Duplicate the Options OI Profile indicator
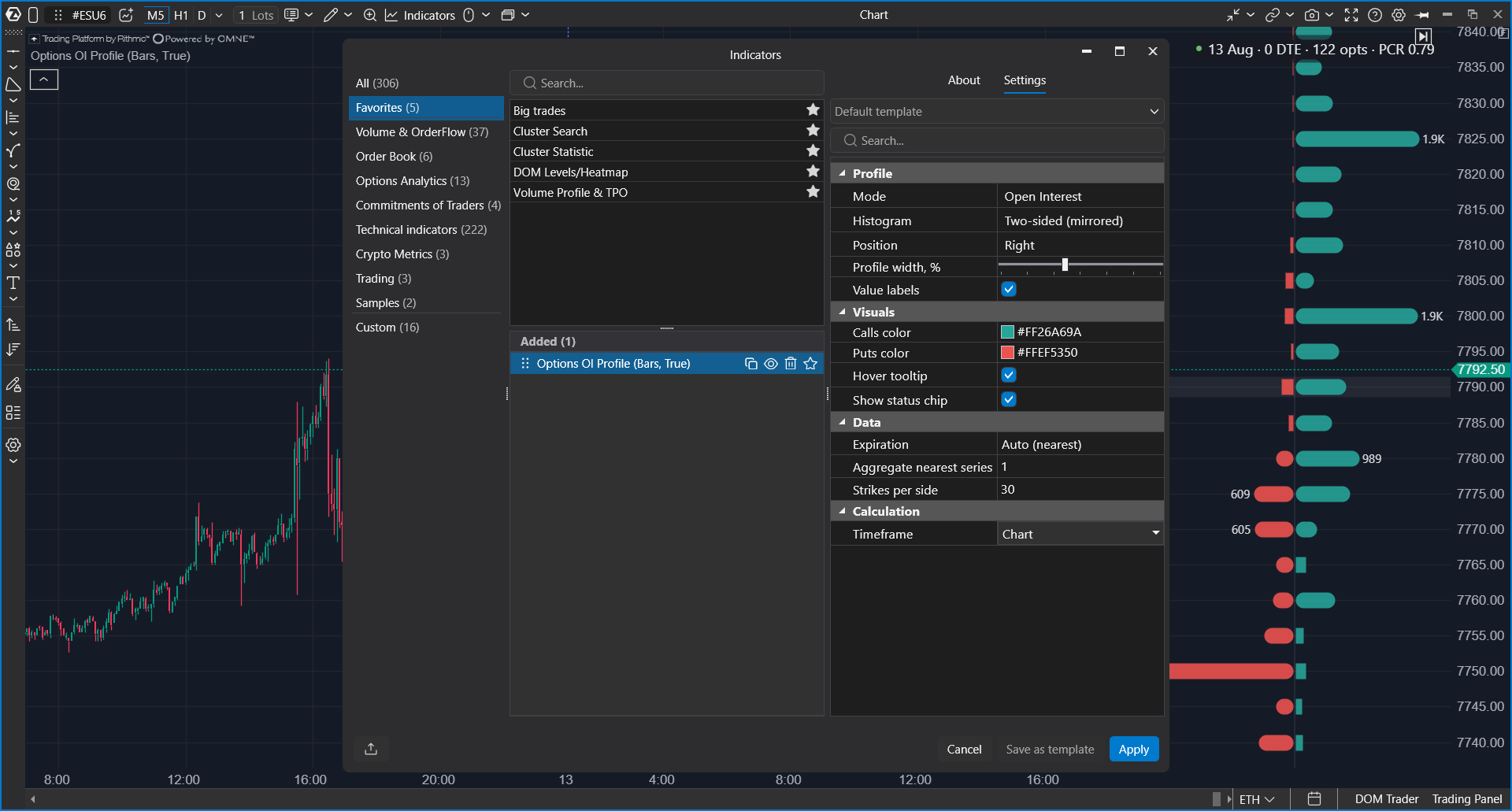 751,364
